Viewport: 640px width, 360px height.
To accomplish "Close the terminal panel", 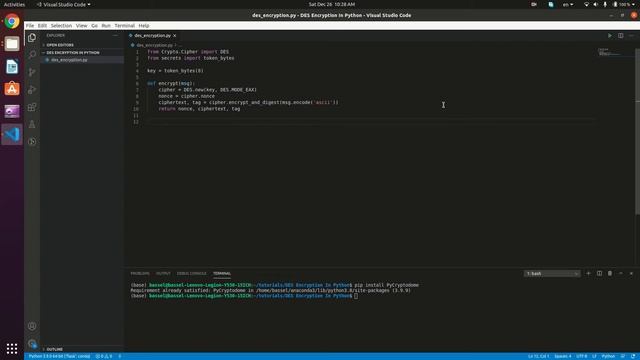I will [x=631, y=273].
